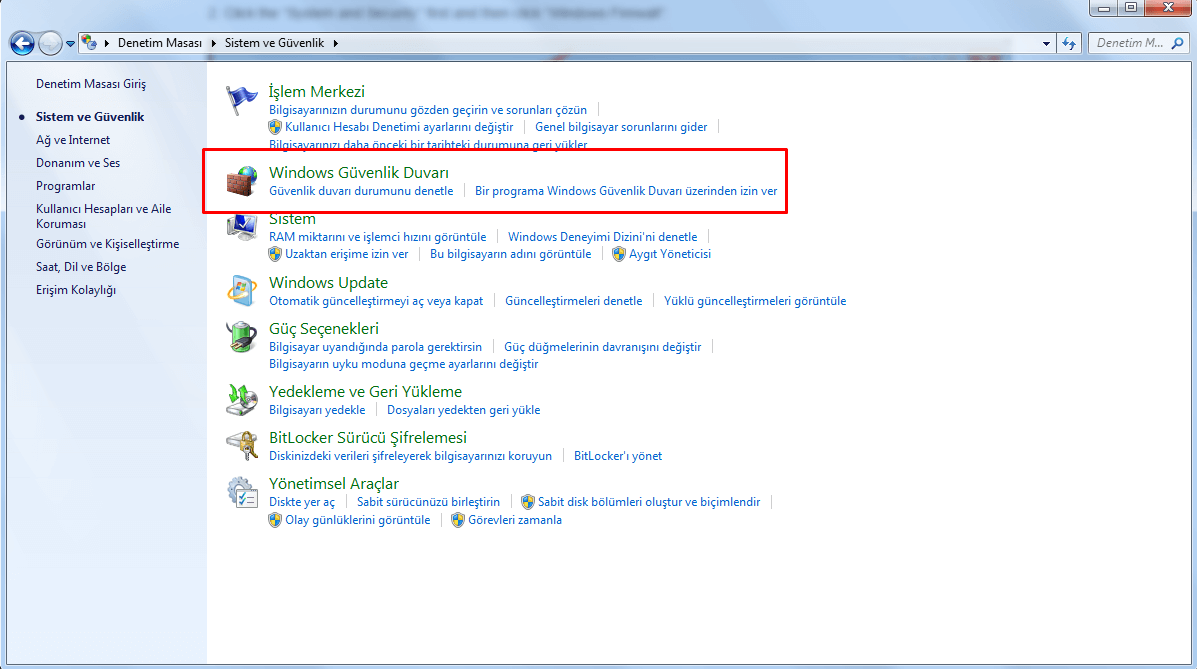Click the Yönetimsel Araçlar gear icon
1197x669 pixels.
[x=242, y=492]
